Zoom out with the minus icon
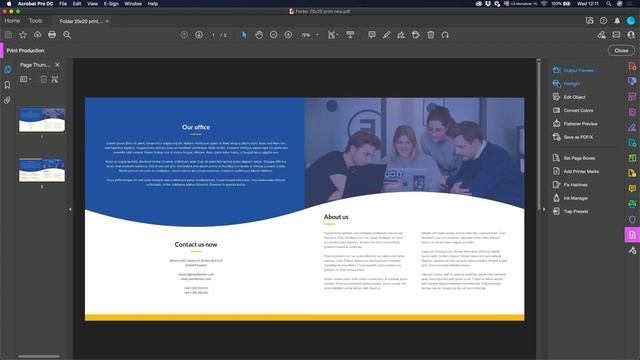Image resolution: width=640 pixels, height=360 pixels. (x=273, y=35)
